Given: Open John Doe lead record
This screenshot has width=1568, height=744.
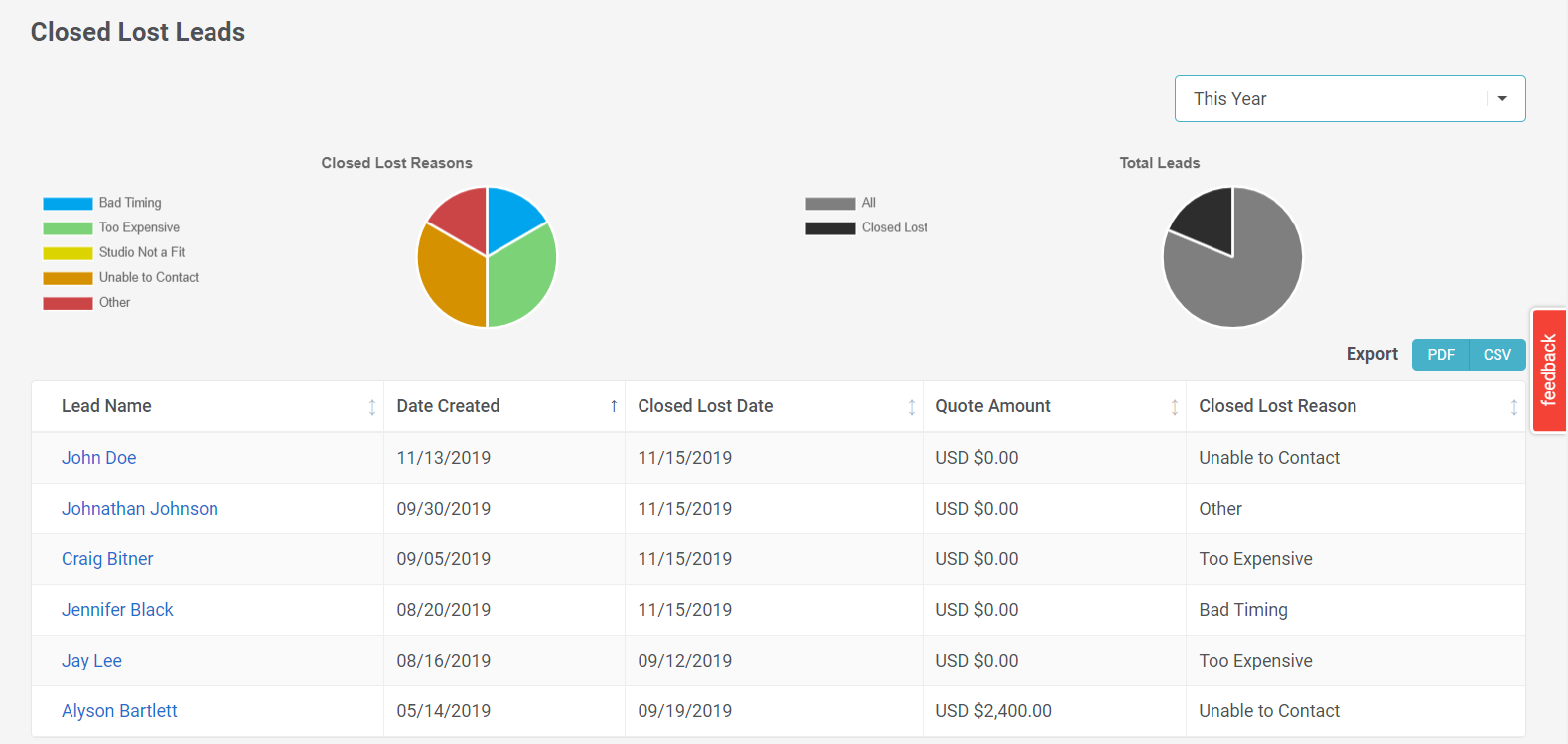Looking at the screenshot, I should point(98,458).
